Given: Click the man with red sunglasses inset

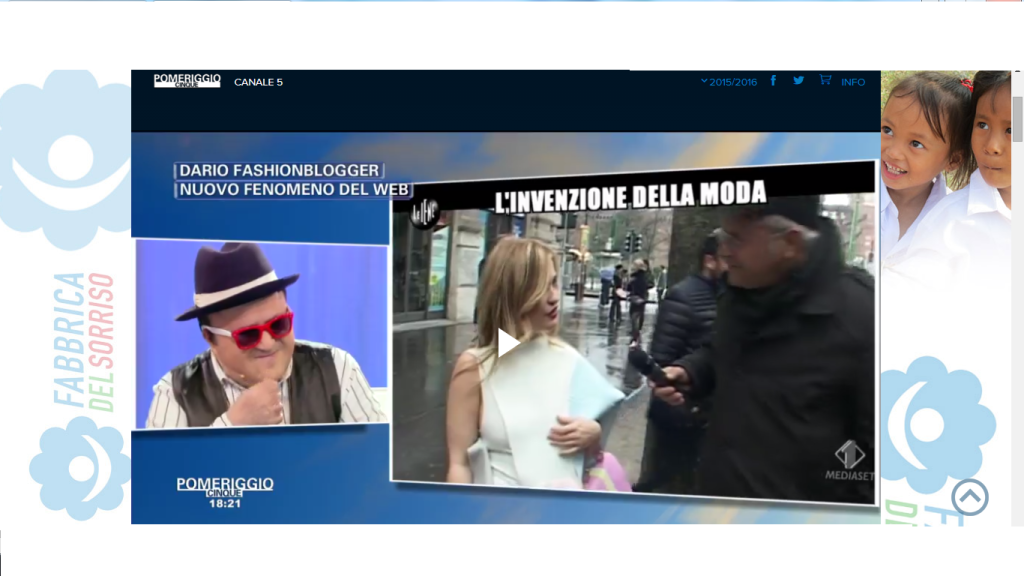Looking at the screenshot, I should point(261,334).
